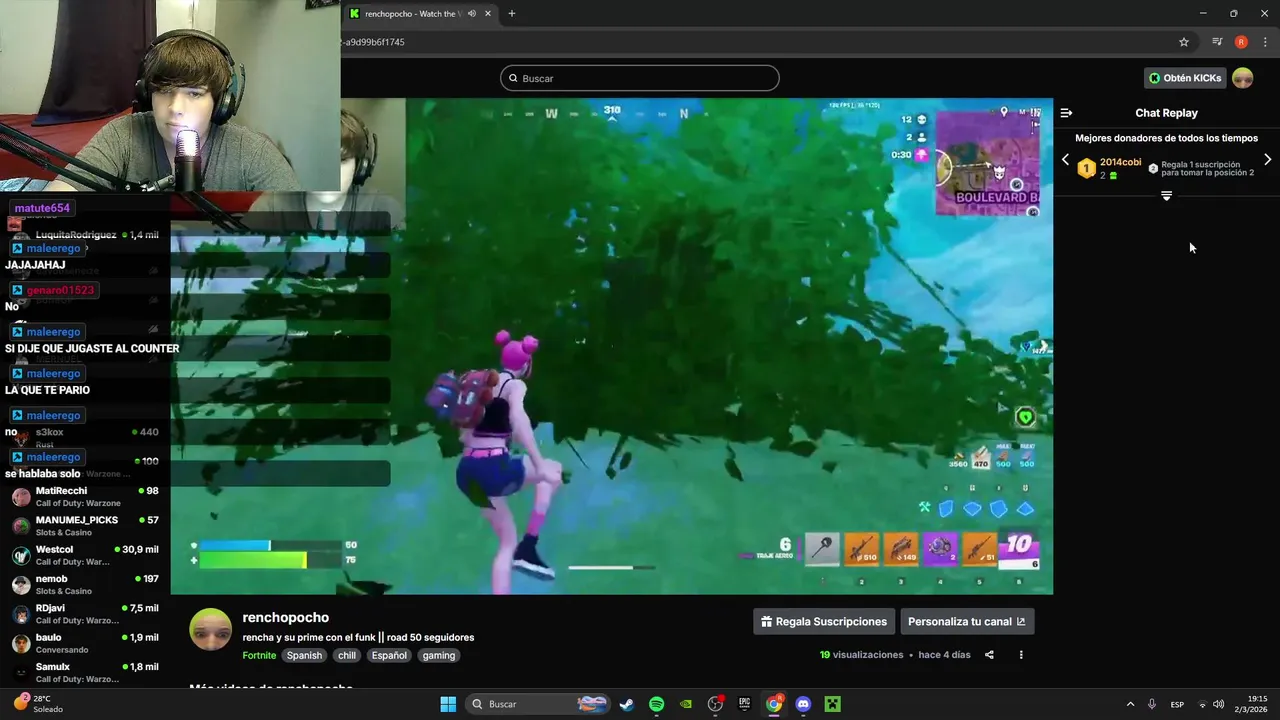Open renchopocho channel avatar
1280x720 pixels.
pyautogui.click(x=210, y=630)
